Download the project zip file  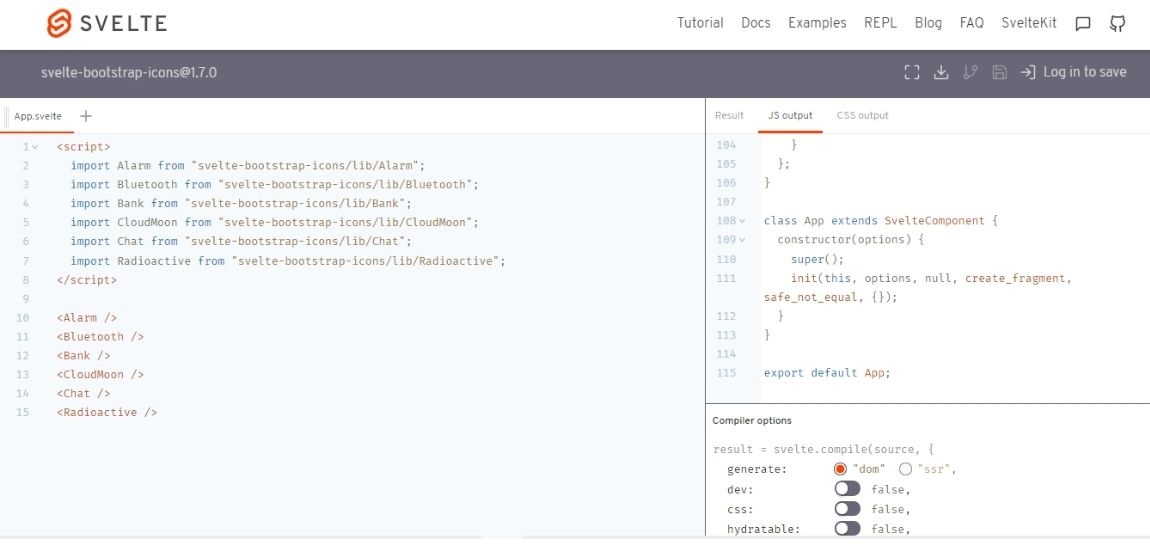point(940,72)
